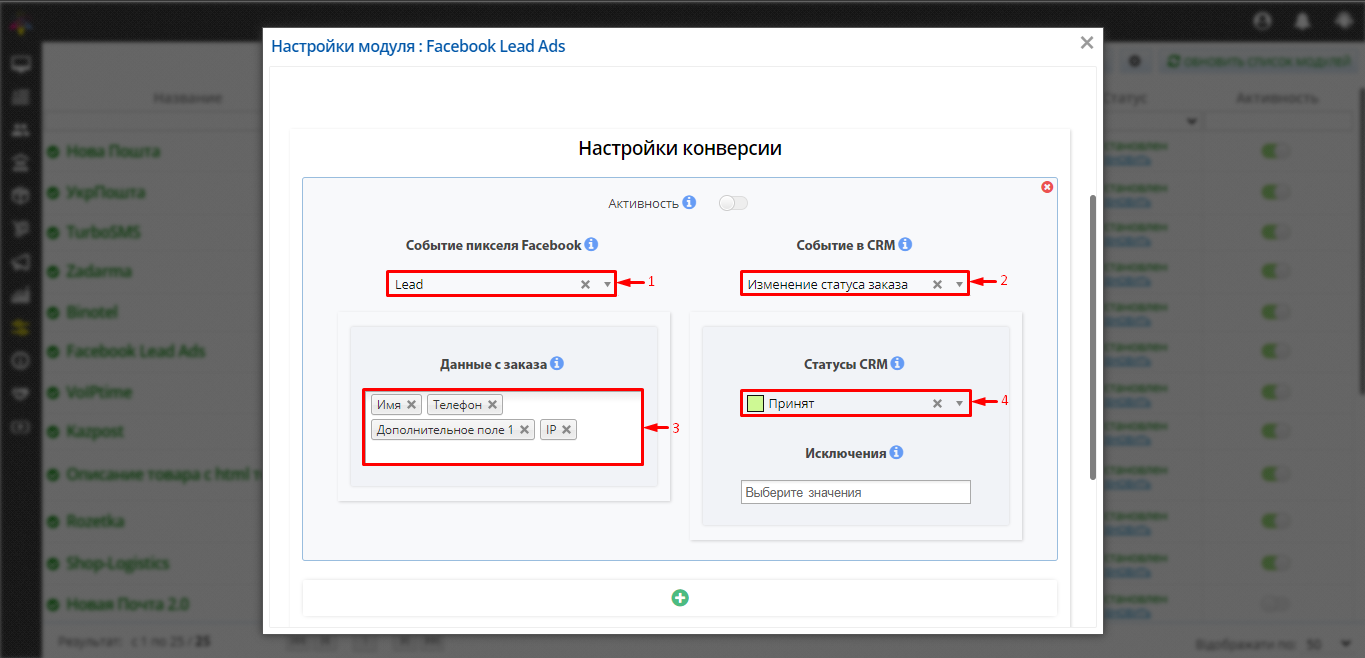
Task: Open the TurboSMS module in the list
Action: (x=103, y=231)
